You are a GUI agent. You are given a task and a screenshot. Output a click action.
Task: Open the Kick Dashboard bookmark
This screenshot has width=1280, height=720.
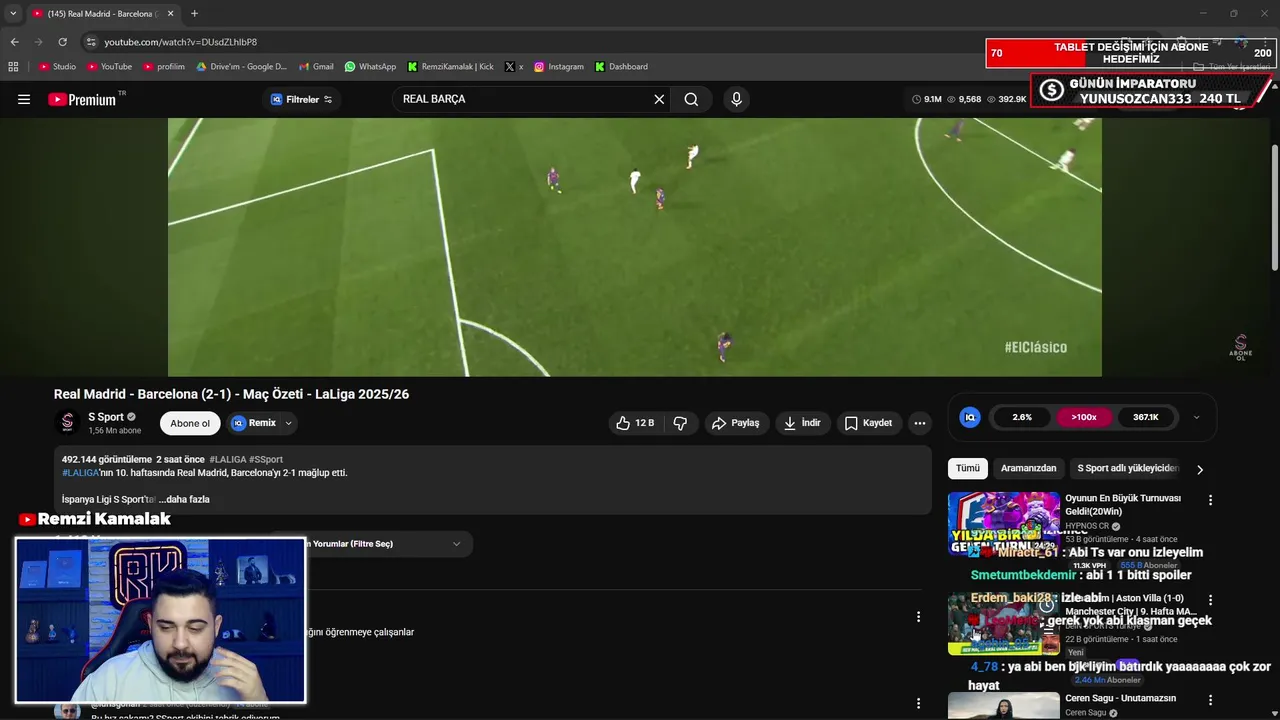pos(621,67)
